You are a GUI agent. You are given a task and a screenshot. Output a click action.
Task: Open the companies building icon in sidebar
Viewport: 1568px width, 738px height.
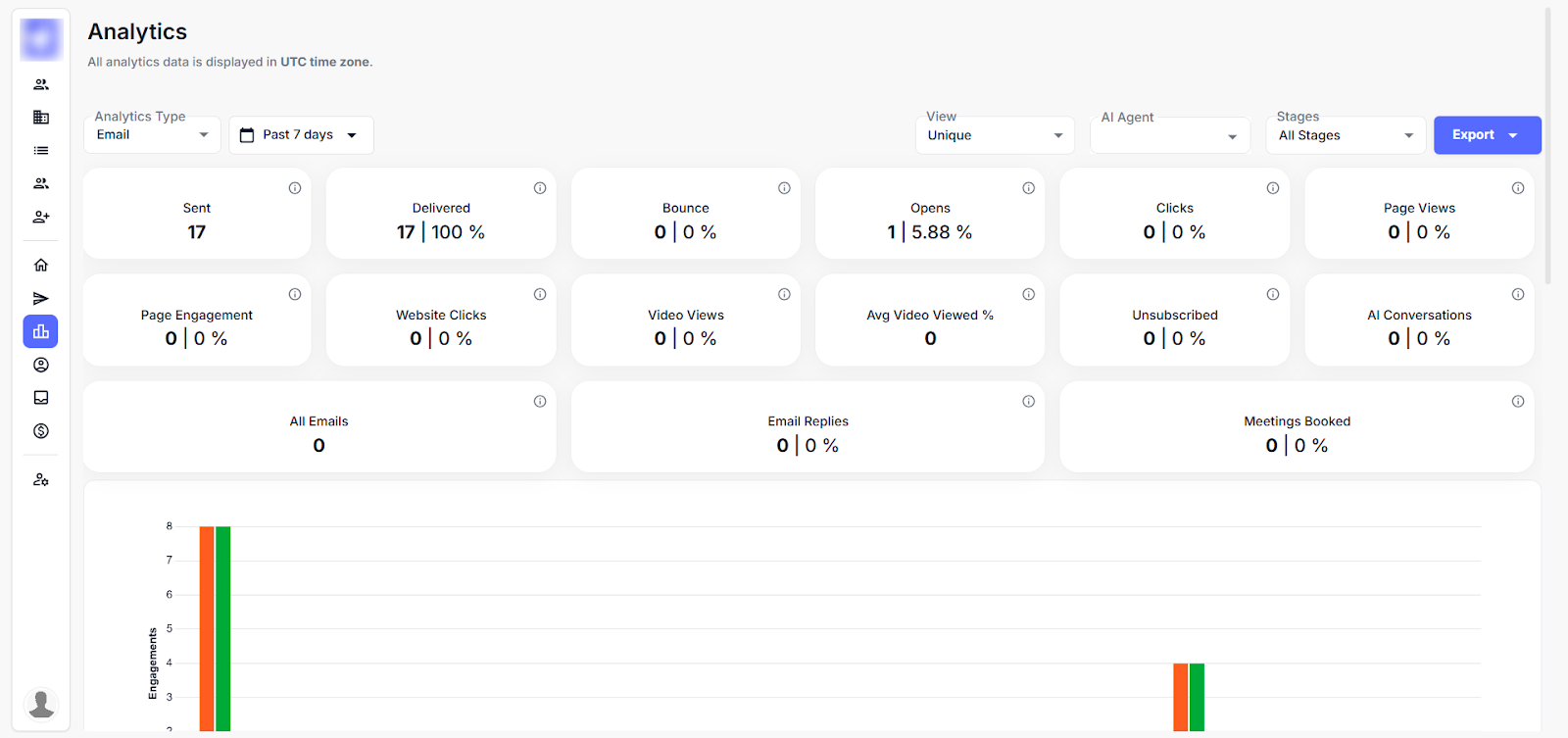point(41,118)
